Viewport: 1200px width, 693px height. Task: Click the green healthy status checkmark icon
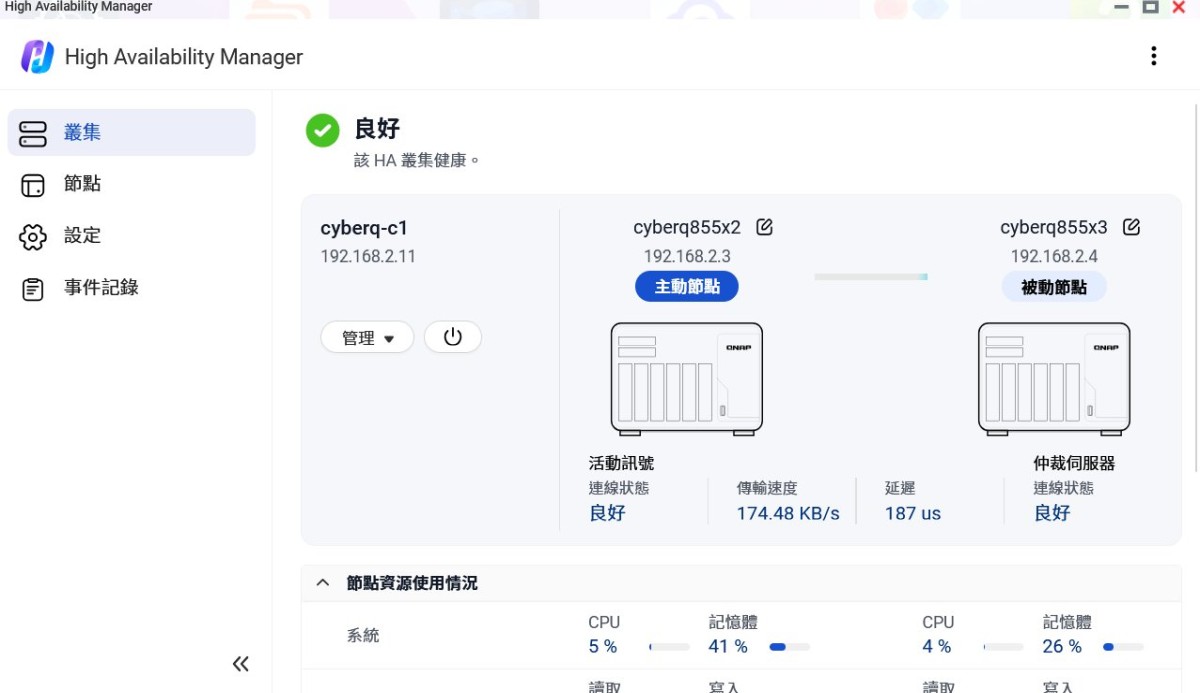(322, 130)
